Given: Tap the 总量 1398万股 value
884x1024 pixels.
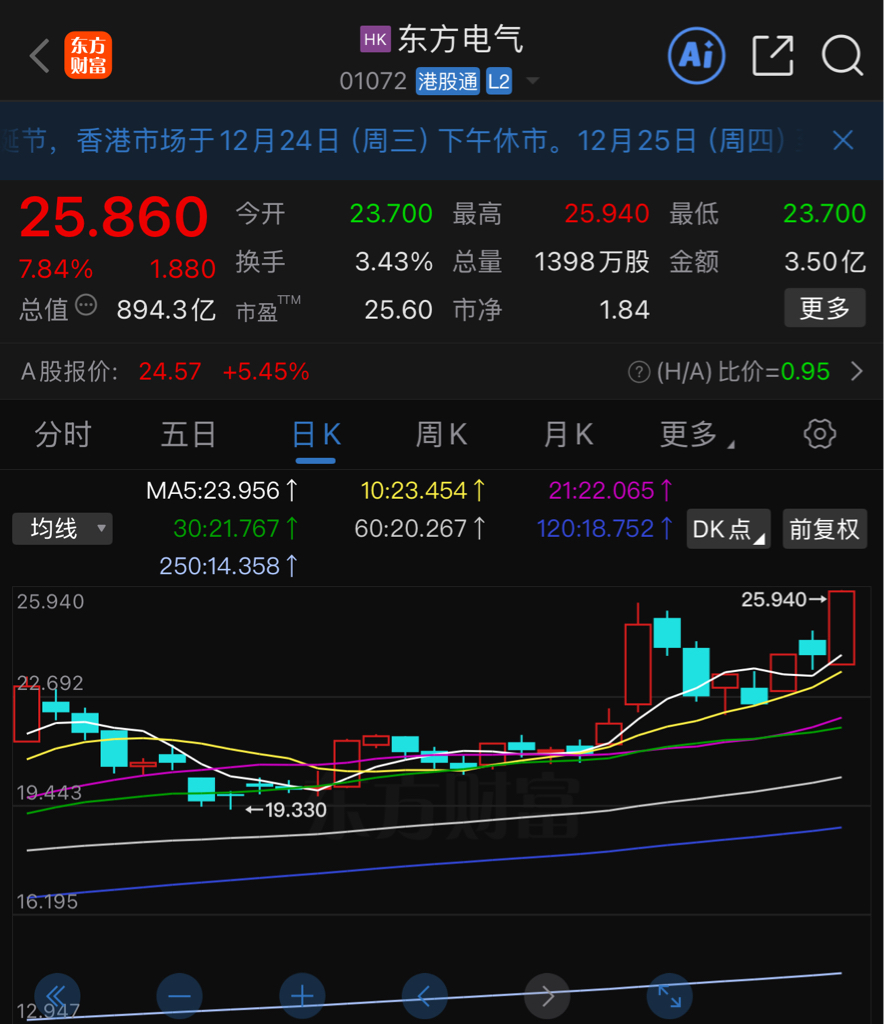Looking at the screenshot, I should pos(592,262).
